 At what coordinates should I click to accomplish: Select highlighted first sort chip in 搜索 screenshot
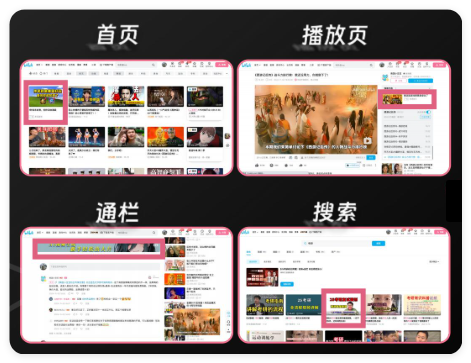tap(253, 262)
